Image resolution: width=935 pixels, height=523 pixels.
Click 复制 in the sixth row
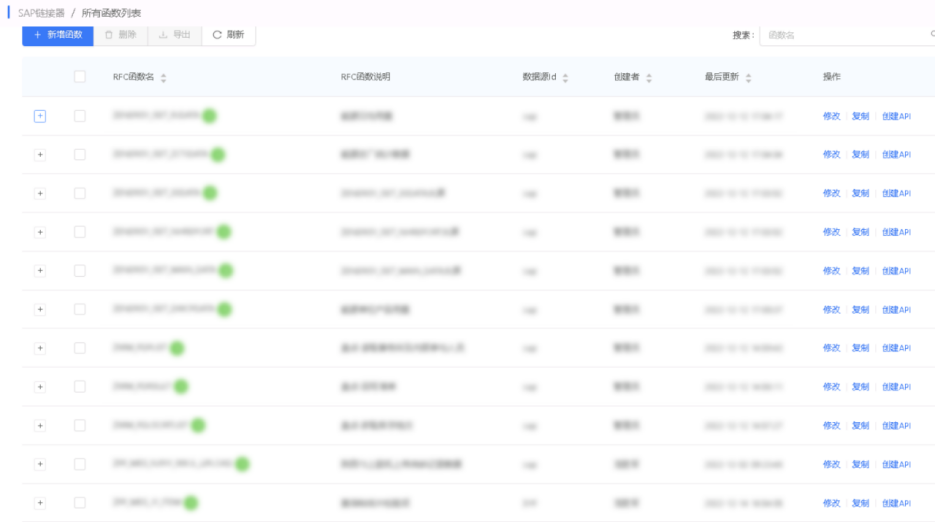click(860, 310)
